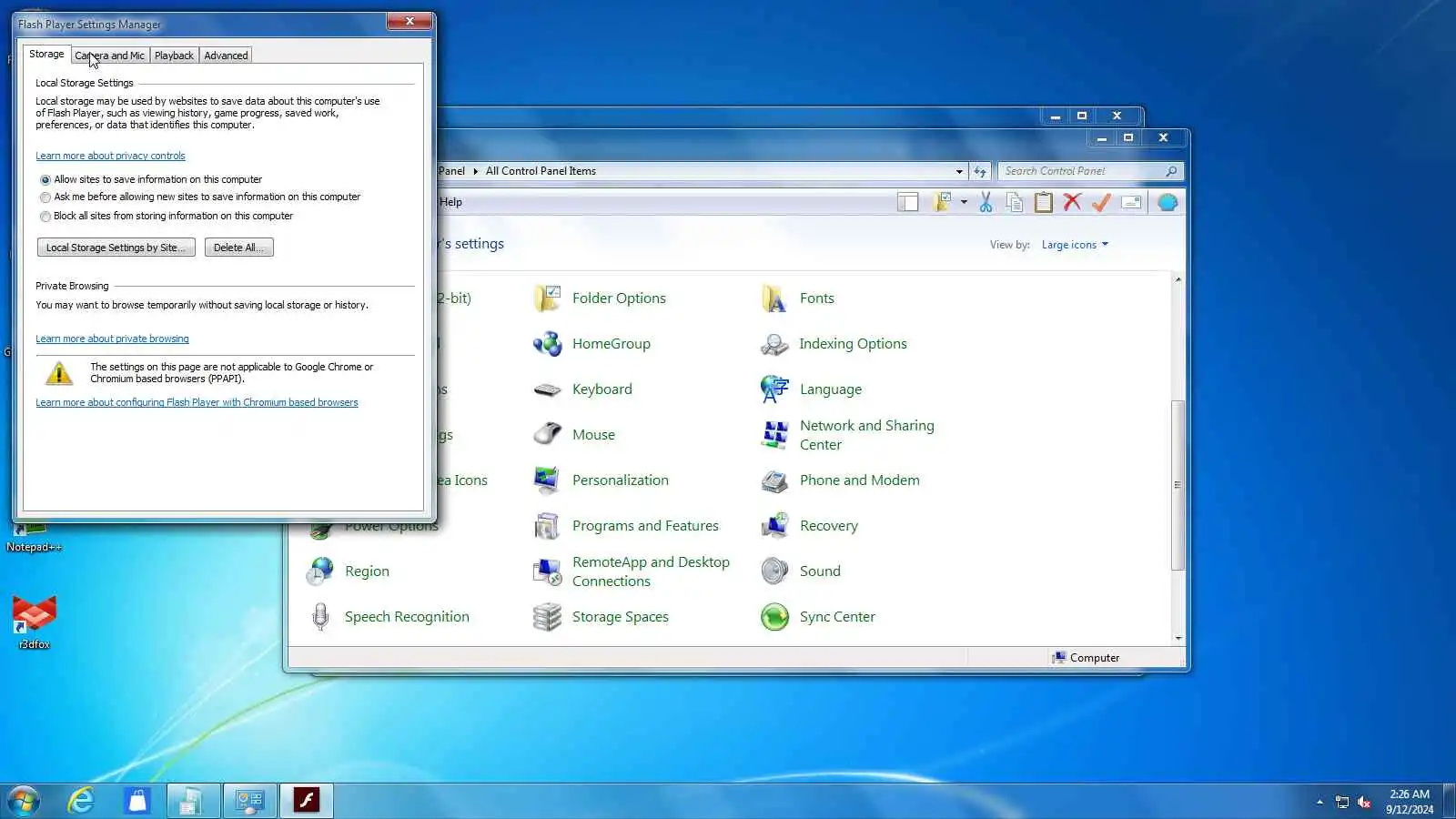Click the Cut scissors icon in Control Panel toolbar

[986, 202]
